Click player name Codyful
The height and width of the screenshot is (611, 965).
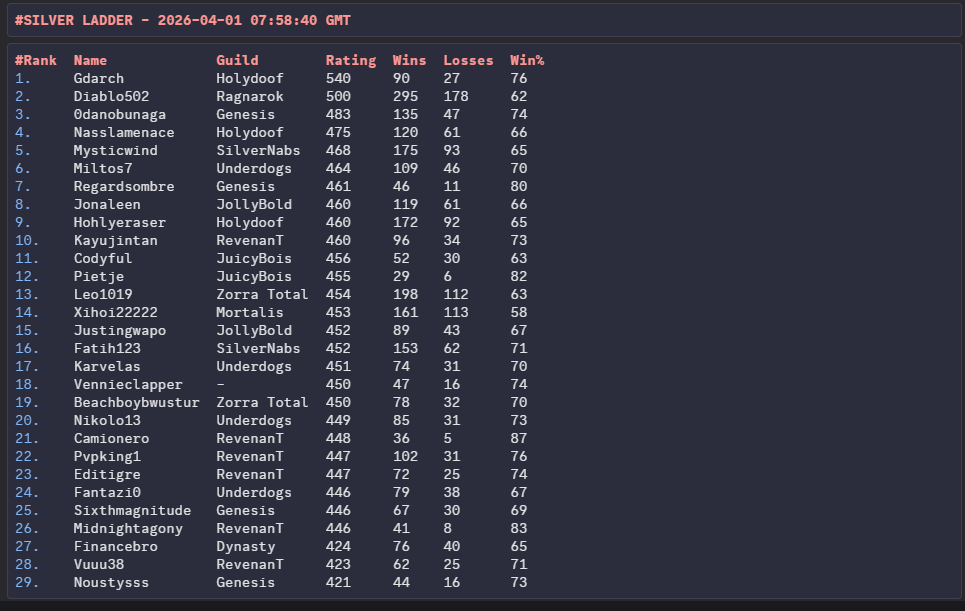(103, 258)
